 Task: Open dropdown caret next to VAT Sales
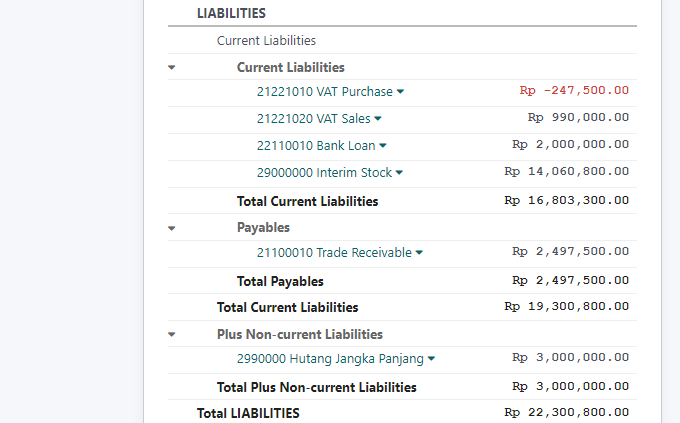pyautogui.click(x=378, y=119)
